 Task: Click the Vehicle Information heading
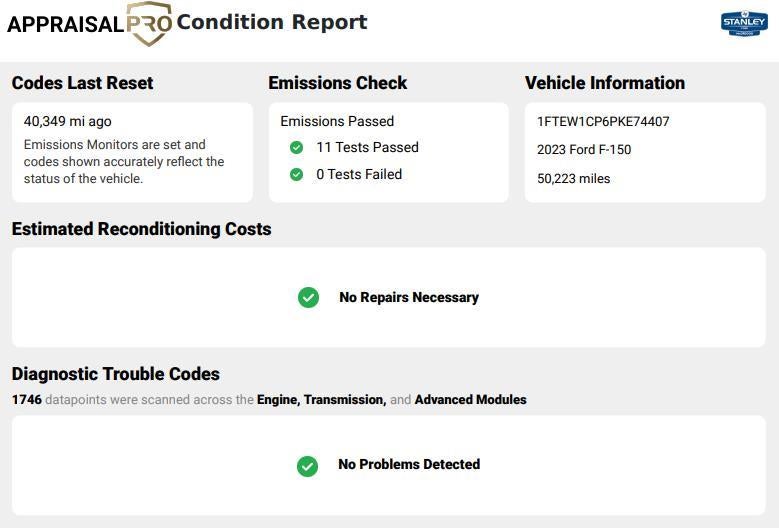pyautogui.click(x=605, y=83)
